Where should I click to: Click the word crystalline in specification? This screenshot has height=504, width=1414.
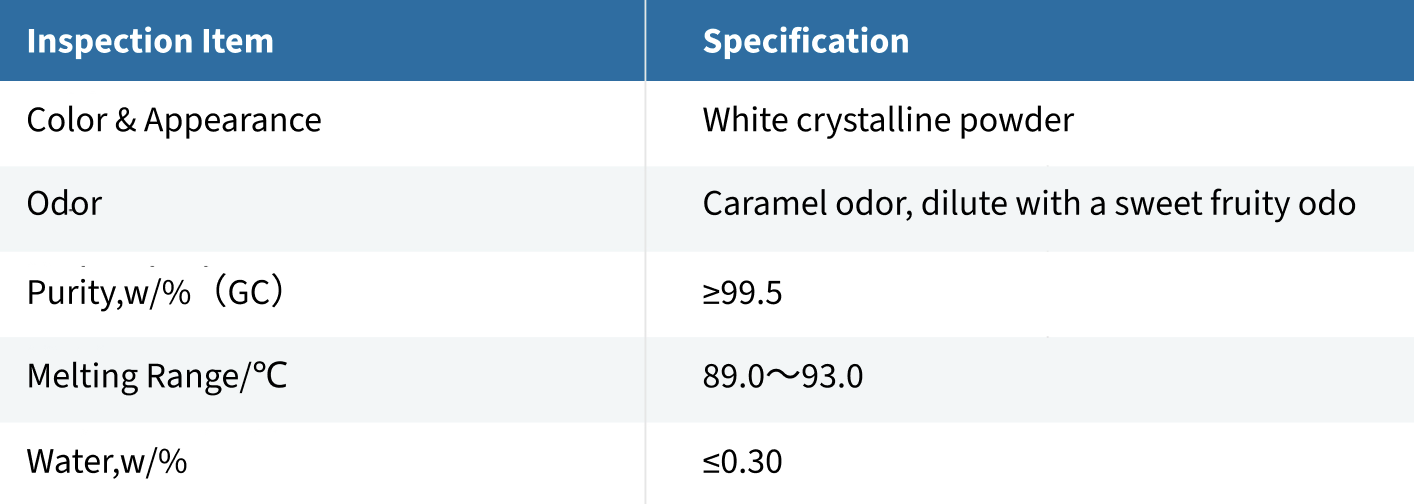(x=877, y=121)
